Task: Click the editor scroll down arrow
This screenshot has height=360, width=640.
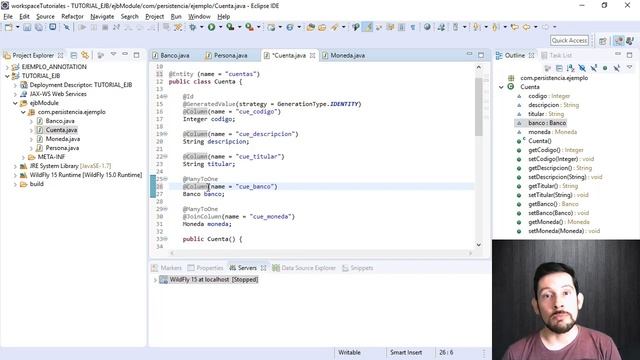Action: pyautogui.click(x=479, y=244)
